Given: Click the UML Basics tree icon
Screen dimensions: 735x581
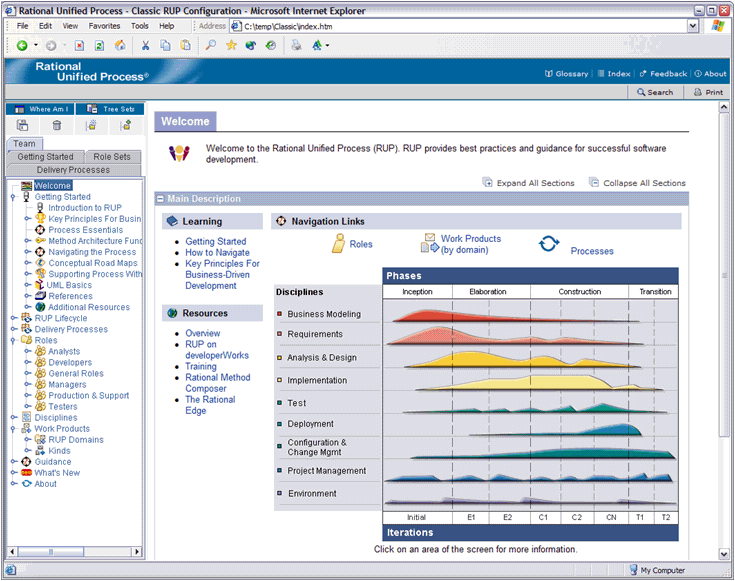Looking at the screenshot, I should (x=40, y=285).
